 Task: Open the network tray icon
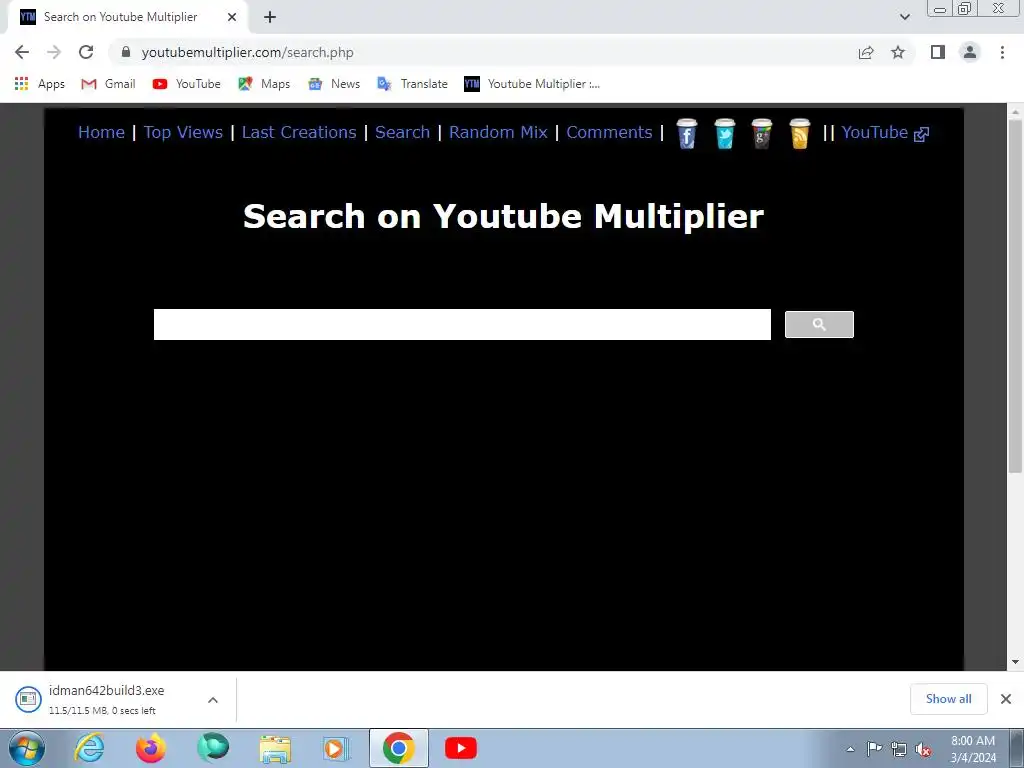(899, 749)
